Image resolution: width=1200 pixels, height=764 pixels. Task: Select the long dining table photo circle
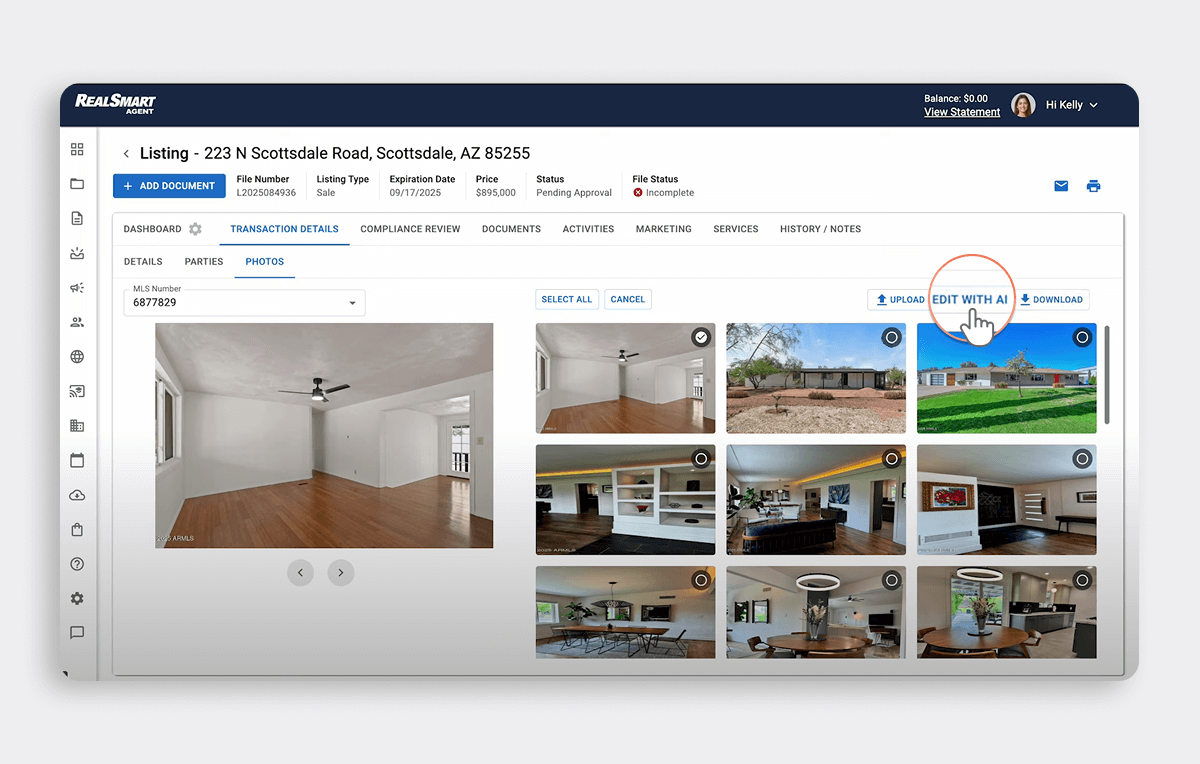(701, 580)
